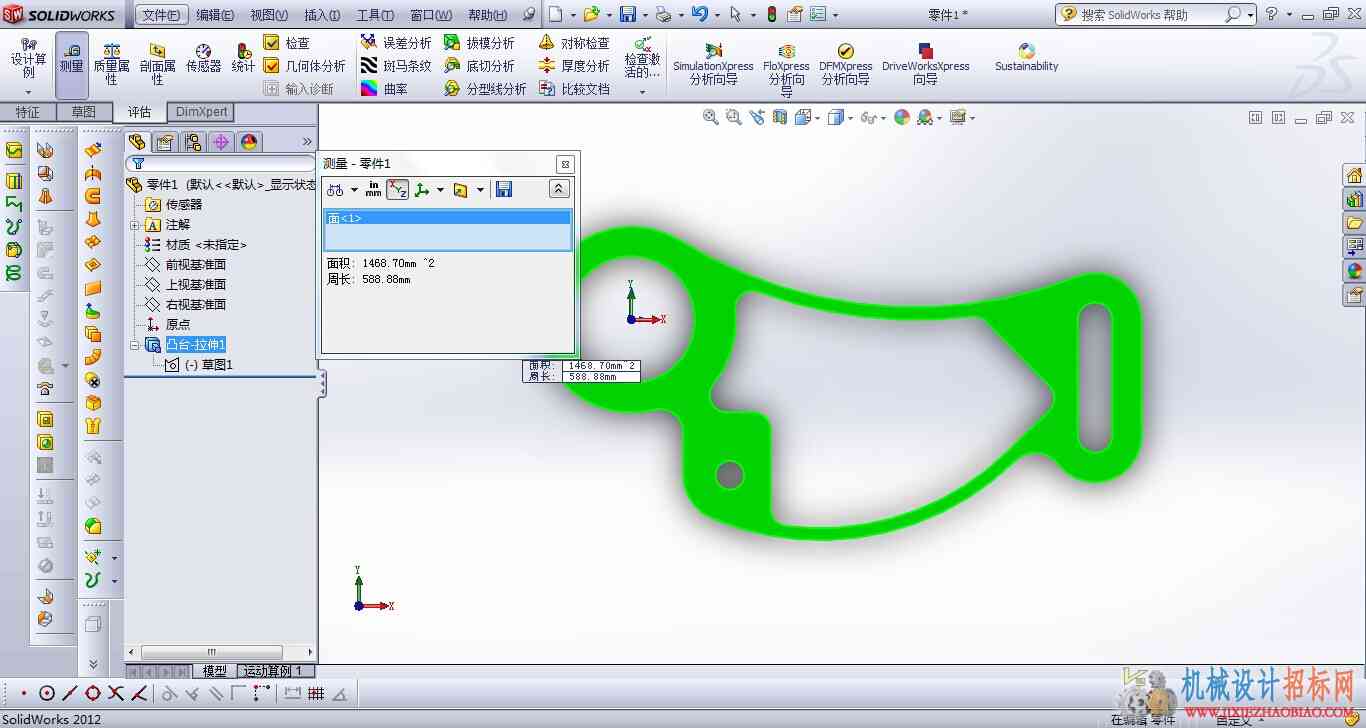Open 质量属性 mass properties tool

click(112, 64)
